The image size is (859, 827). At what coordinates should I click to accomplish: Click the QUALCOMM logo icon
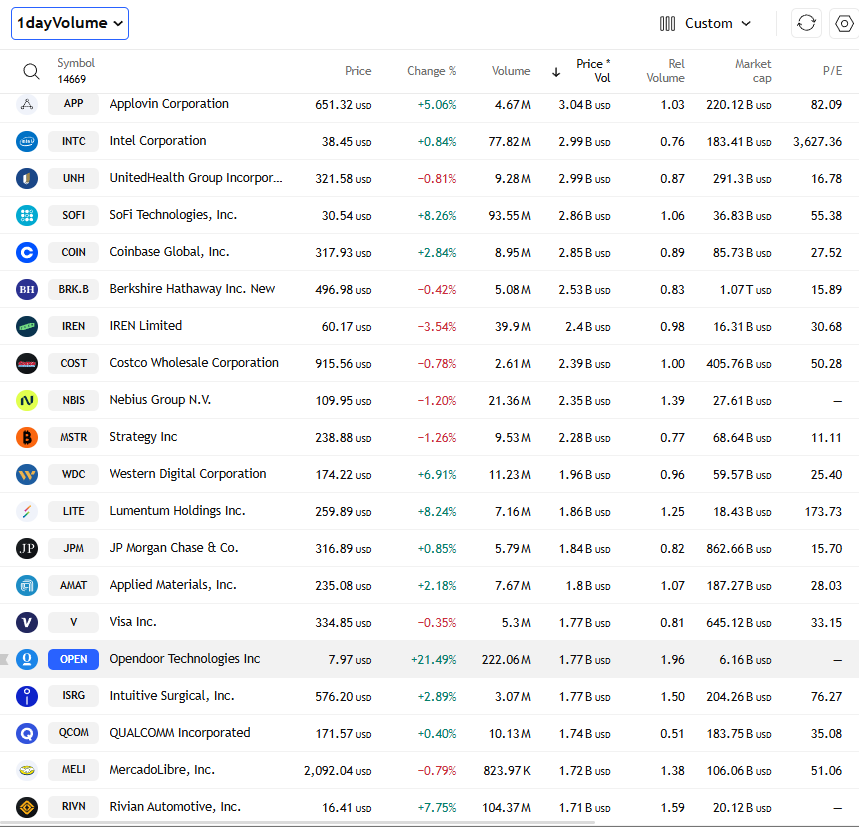click(27, 733)
